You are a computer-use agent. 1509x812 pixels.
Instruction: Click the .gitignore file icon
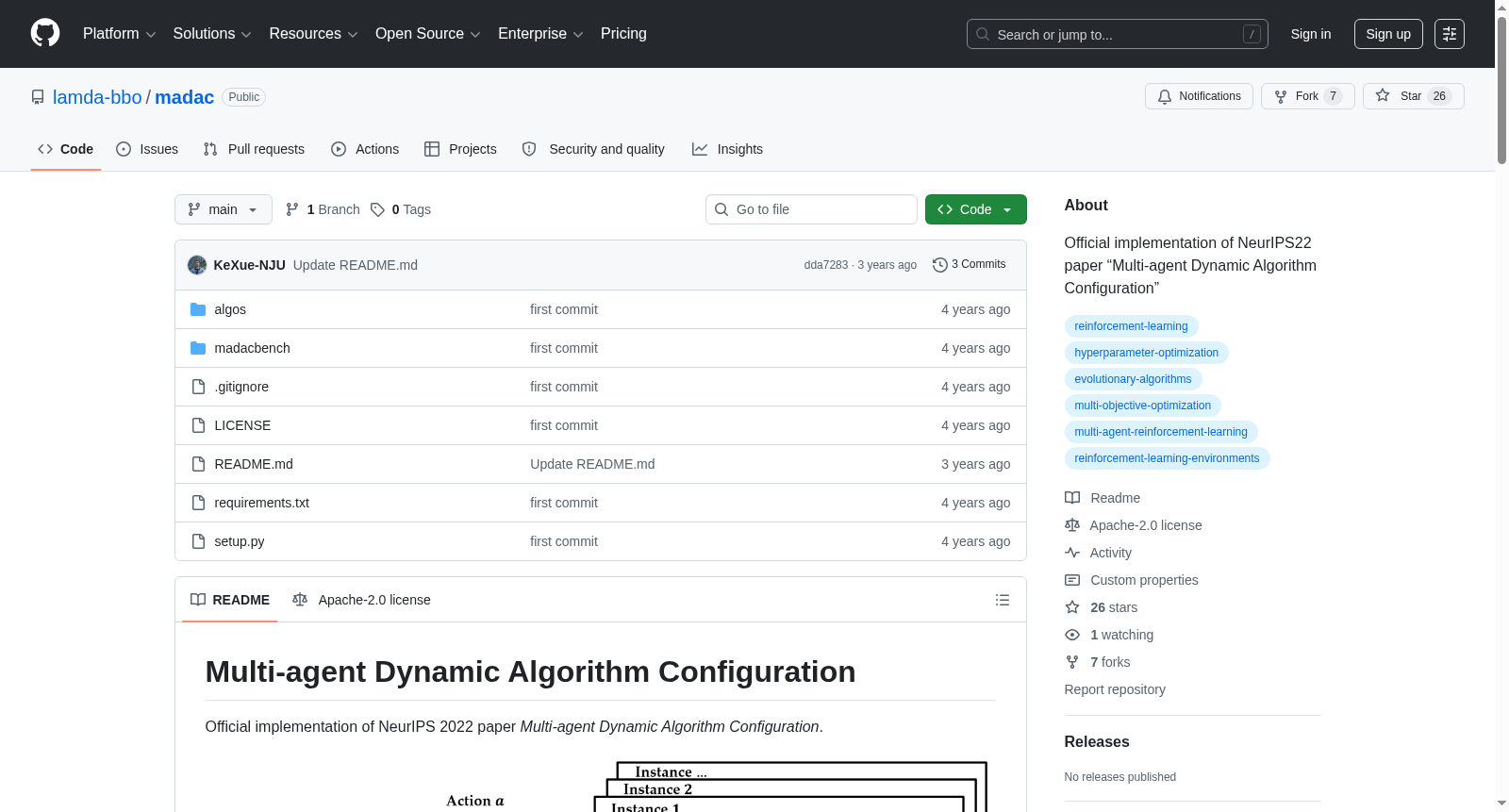tap(198, 387)
